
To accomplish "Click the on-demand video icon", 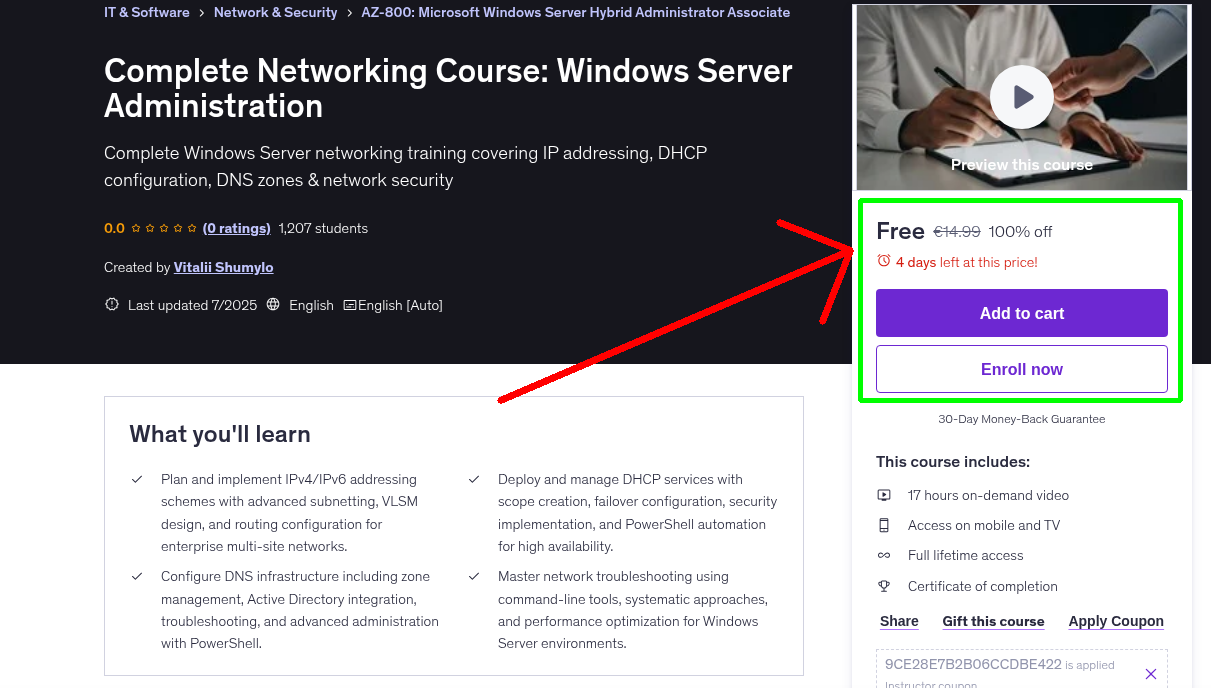I will [883, 494].
